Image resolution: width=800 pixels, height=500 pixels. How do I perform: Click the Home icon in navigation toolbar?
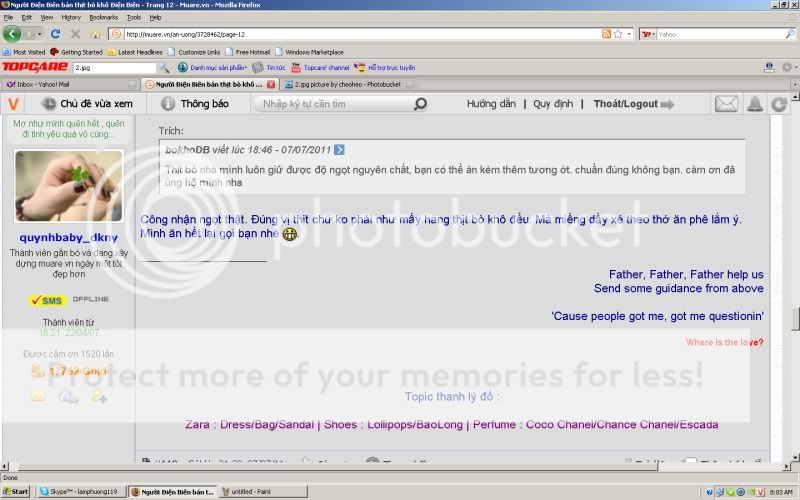(96, 34)
